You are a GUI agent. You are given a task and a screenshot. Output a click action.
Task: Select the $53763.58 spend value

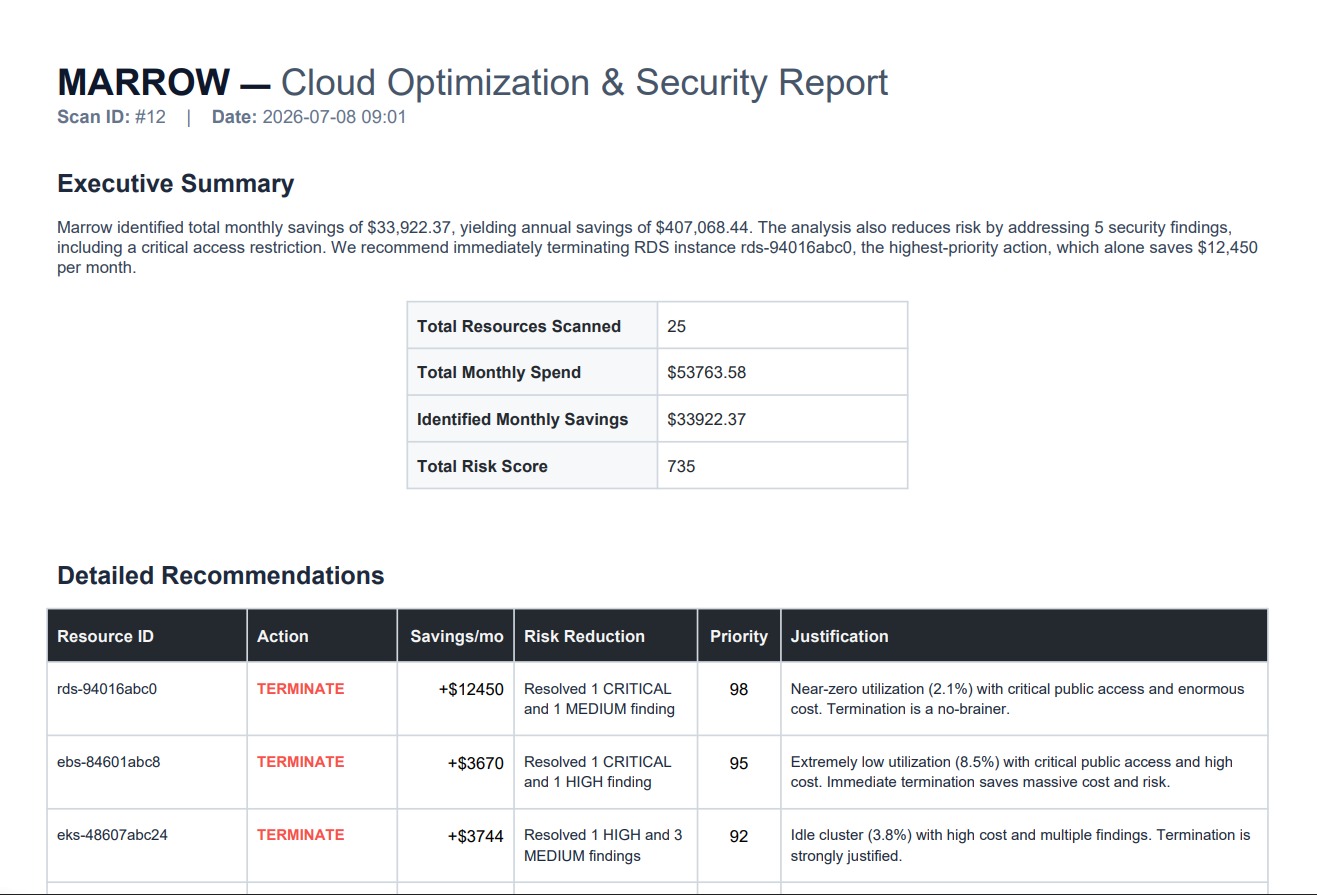707,372
